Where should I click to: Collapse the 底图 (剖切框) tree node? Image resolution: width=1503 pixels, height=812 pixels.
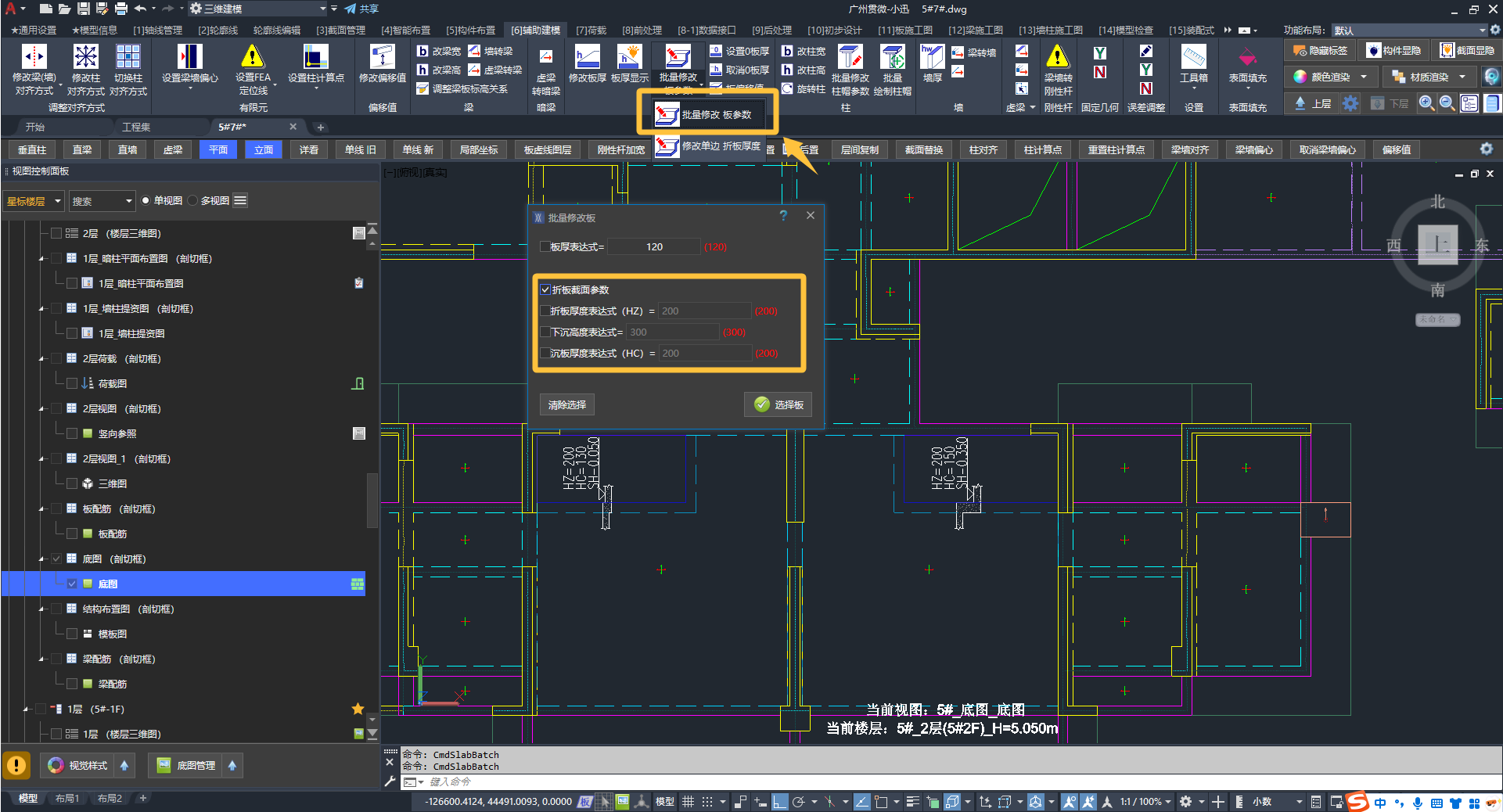41,559
